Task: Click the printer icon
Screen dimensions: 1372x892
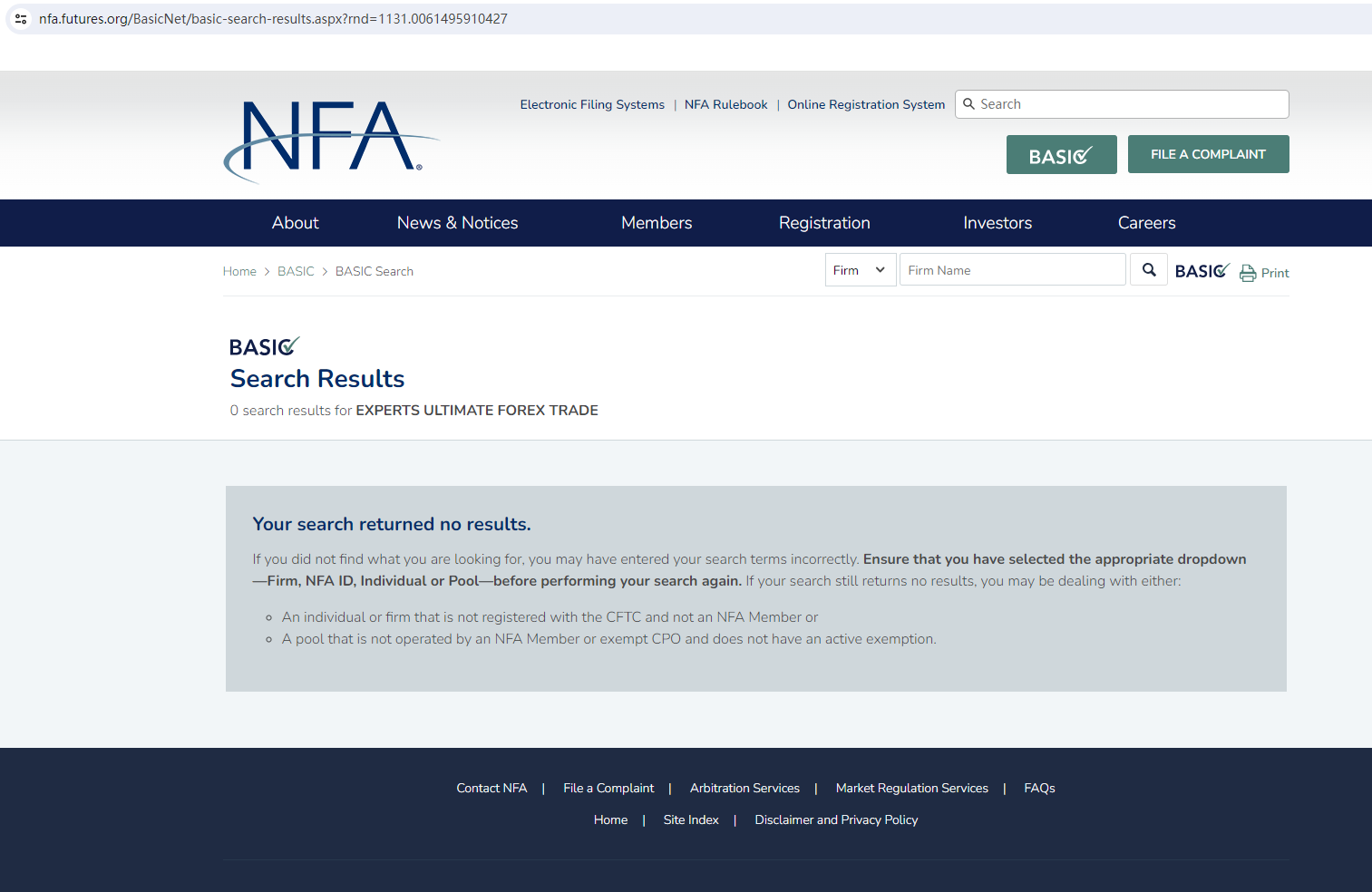Action: 1248,273
